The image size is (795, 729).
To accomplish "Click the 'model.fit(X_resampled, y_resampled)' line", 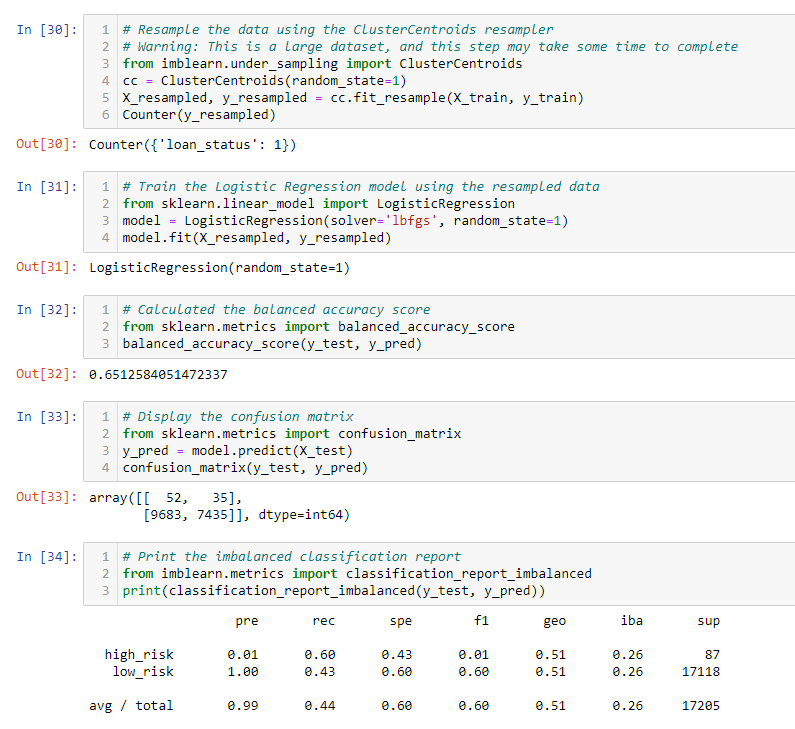I will pos(257,238).
